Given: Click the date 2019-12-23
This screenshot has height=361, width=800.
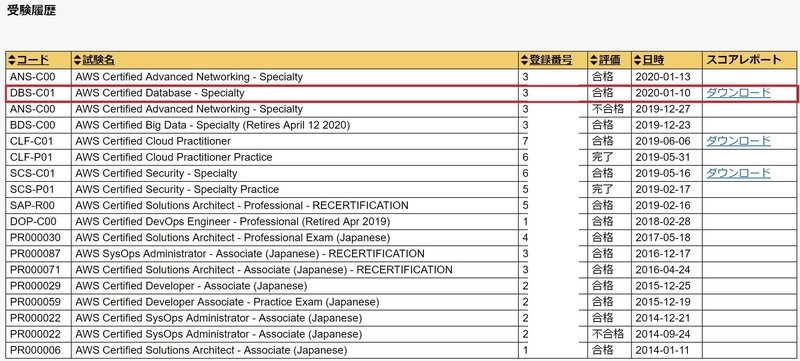Looking at the screenshot, I should (x=663, y=125).
